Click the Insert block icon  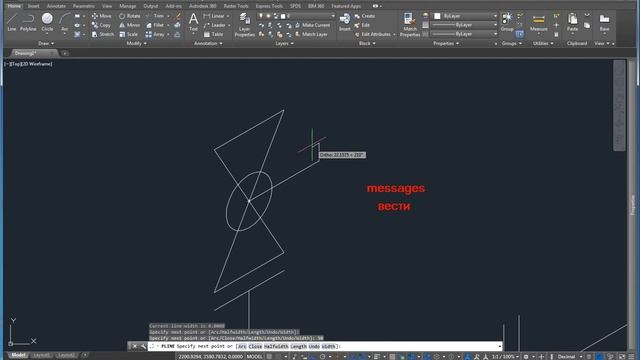(345, 22)
